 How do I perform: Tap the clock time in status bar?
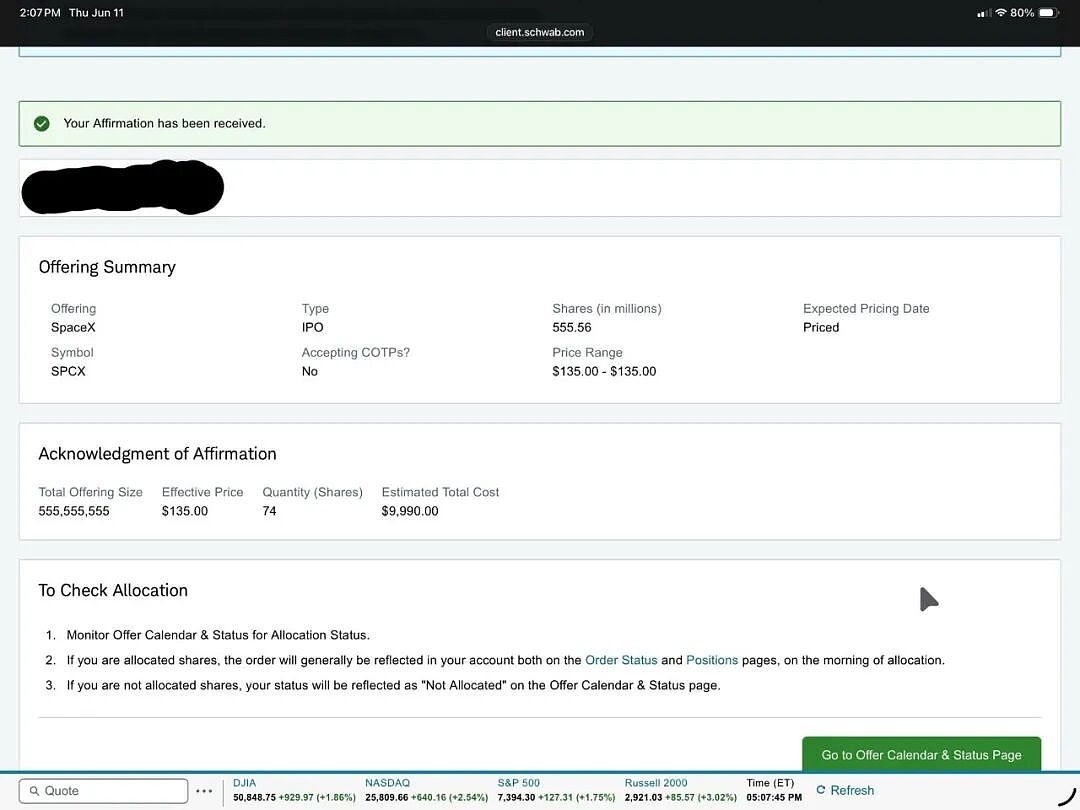pos(40,12)
